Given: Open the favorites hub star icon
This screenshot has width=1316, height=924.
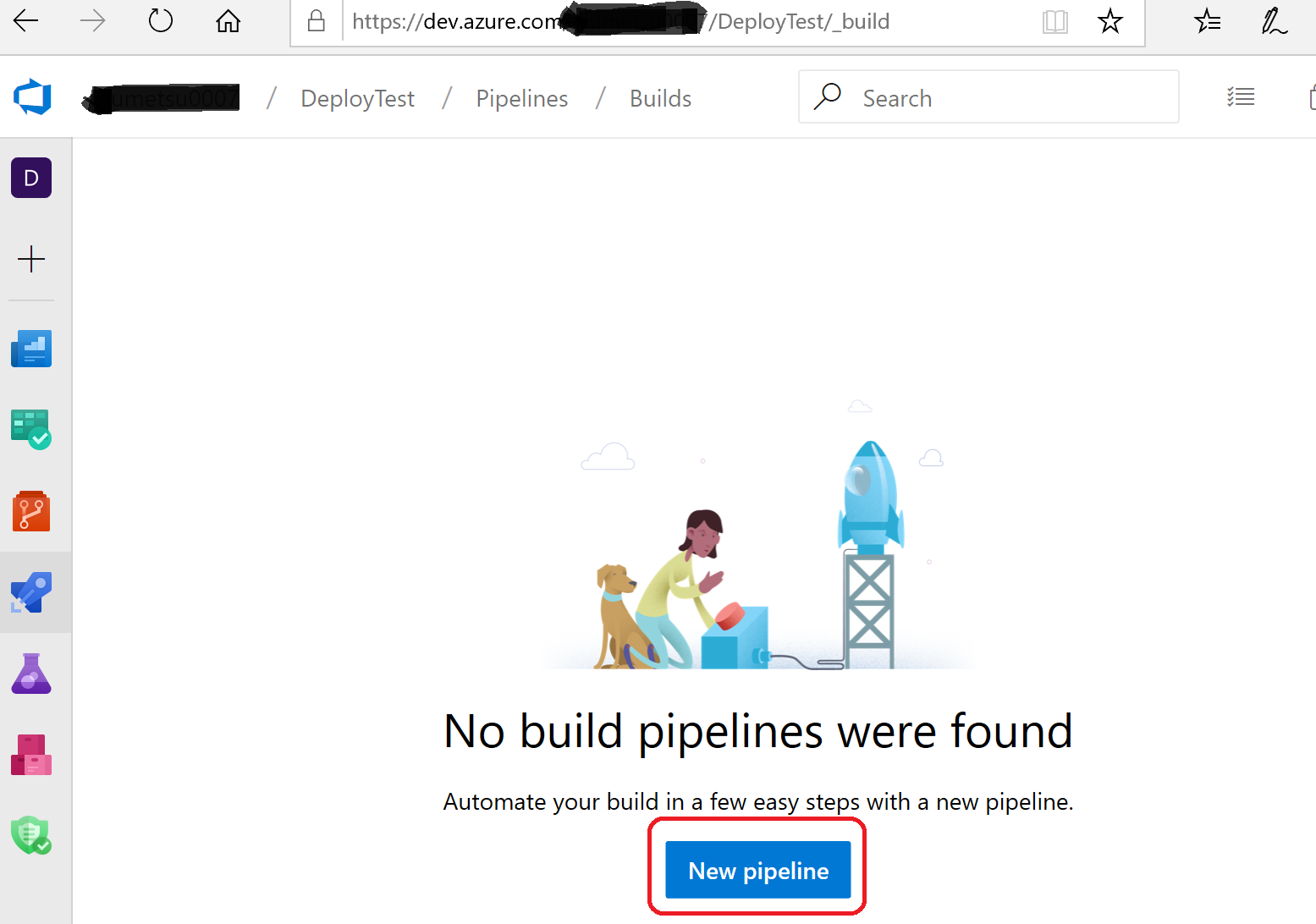Looking at the screenshot, I should (1208, 22).
